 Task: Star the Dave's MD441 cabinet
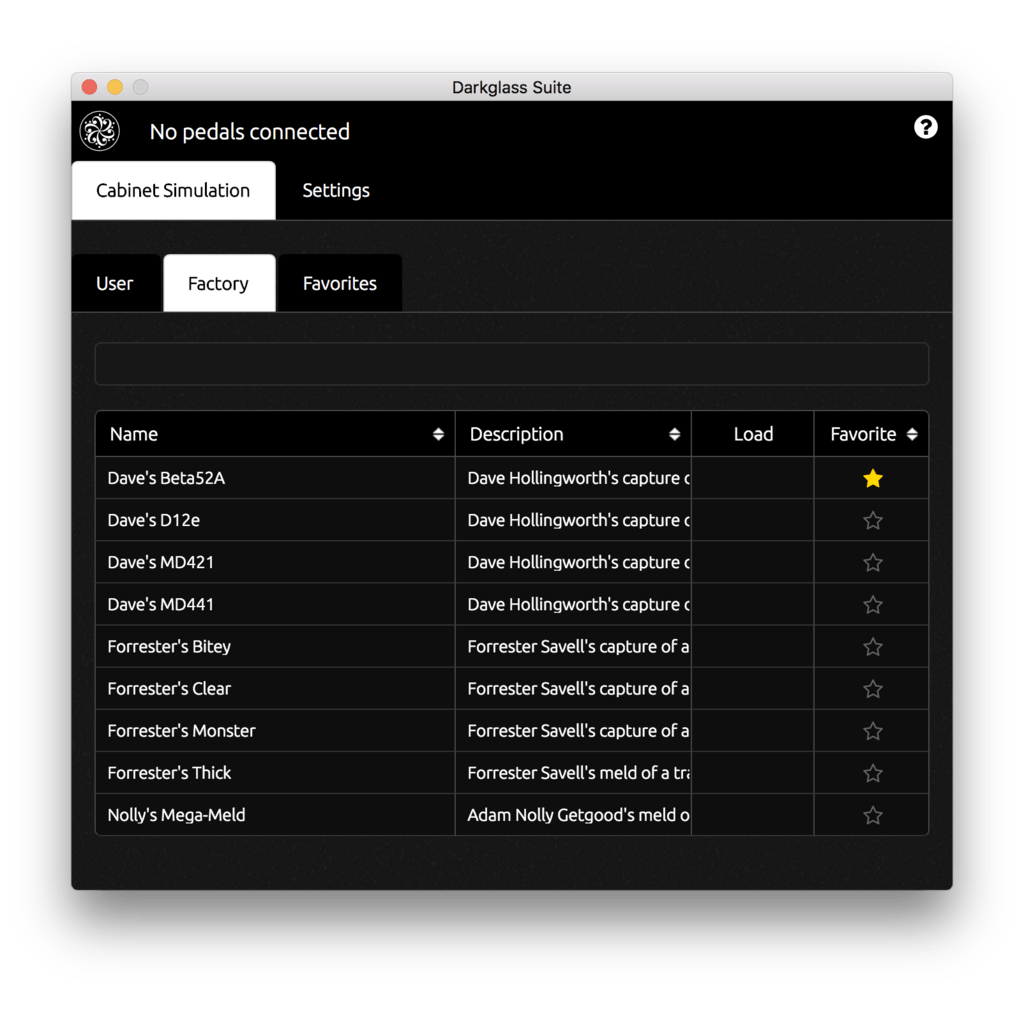pyautogui.click(x=873, y=605)
